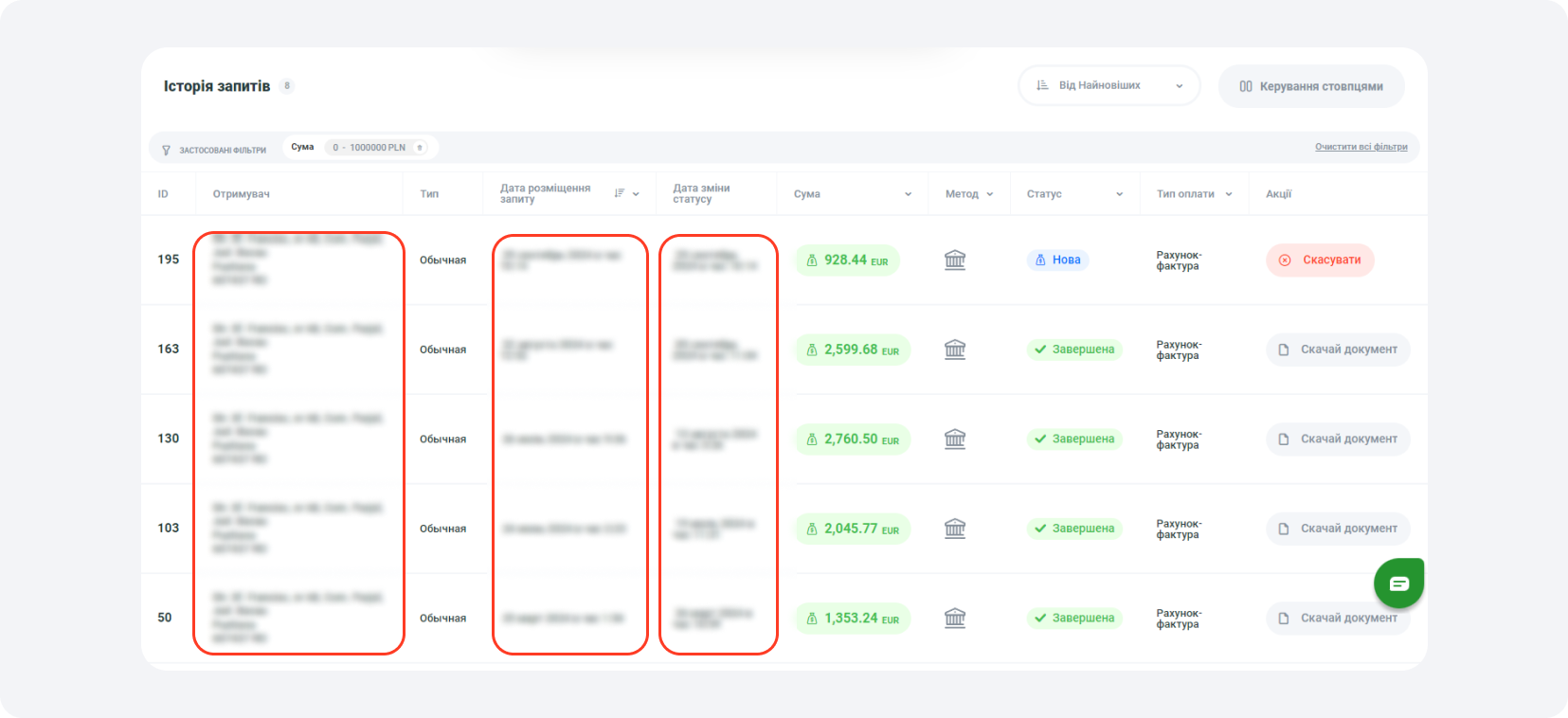Click the Керування стовпцями button

pos(1311,86)
